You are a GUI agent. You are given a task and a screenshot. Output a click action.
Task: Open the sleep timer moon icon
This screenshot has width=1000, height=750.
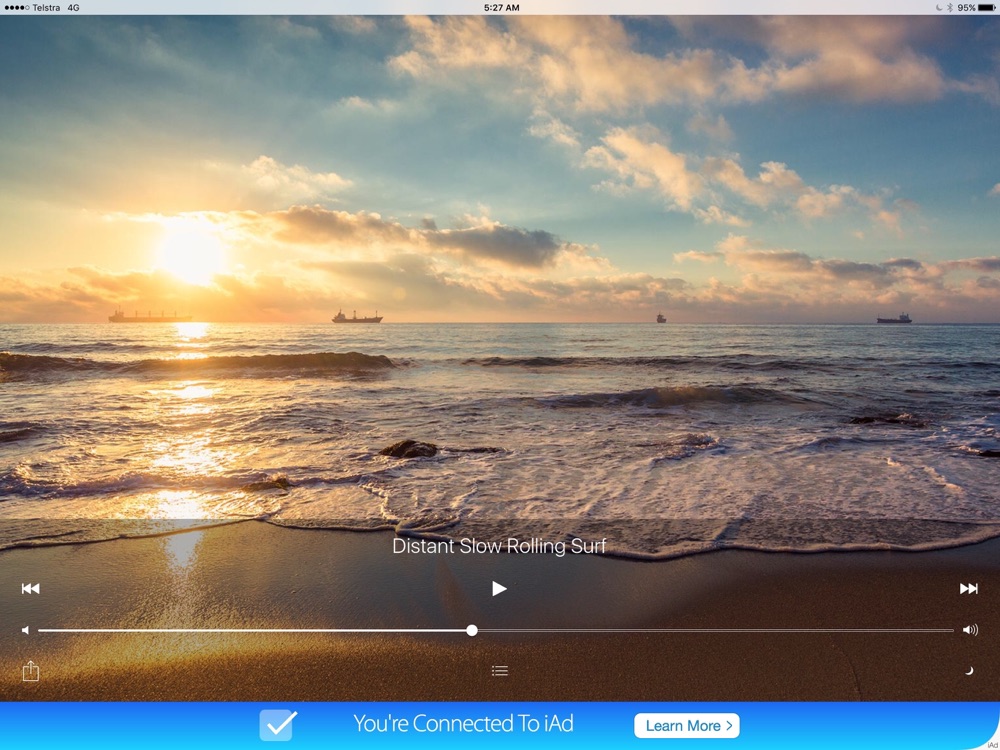tap(969, 670)
